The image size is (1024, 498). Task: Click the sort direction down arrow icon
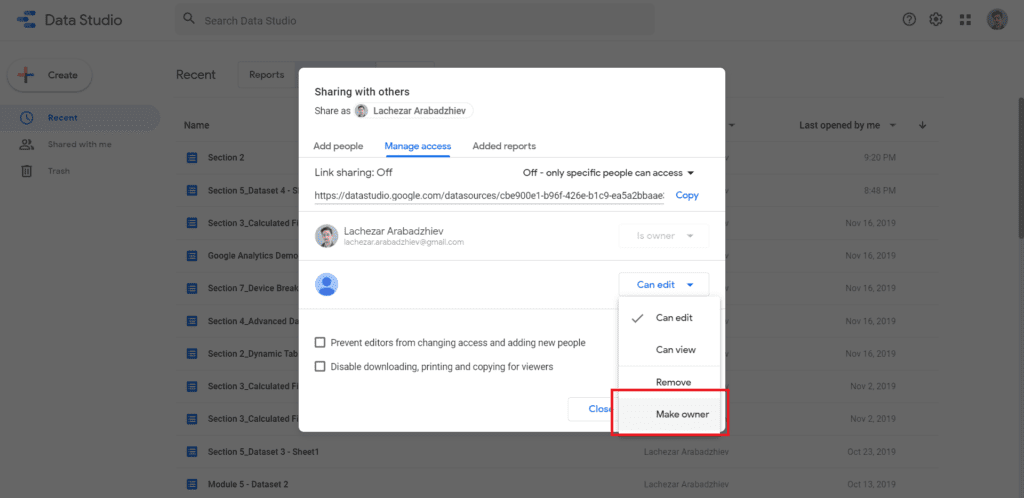(923, 125)
